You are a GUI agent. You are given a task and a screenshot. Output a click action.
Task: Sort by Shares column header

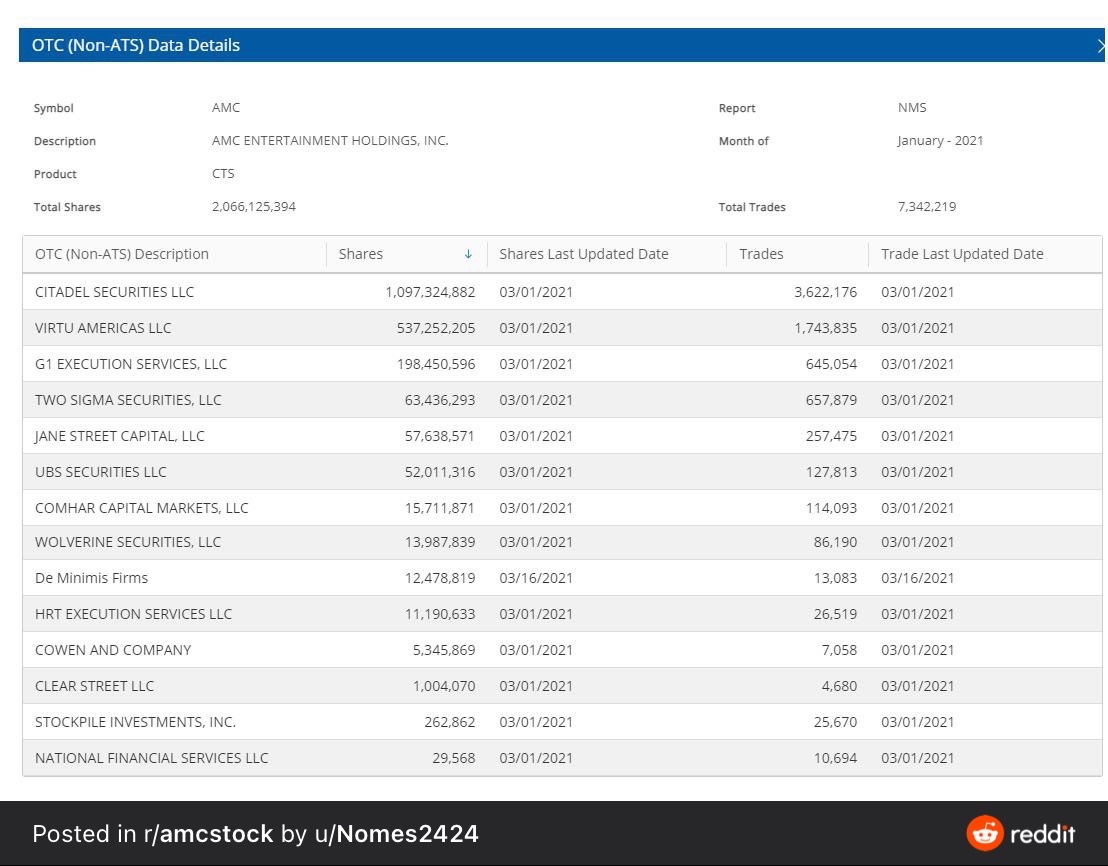360,254
